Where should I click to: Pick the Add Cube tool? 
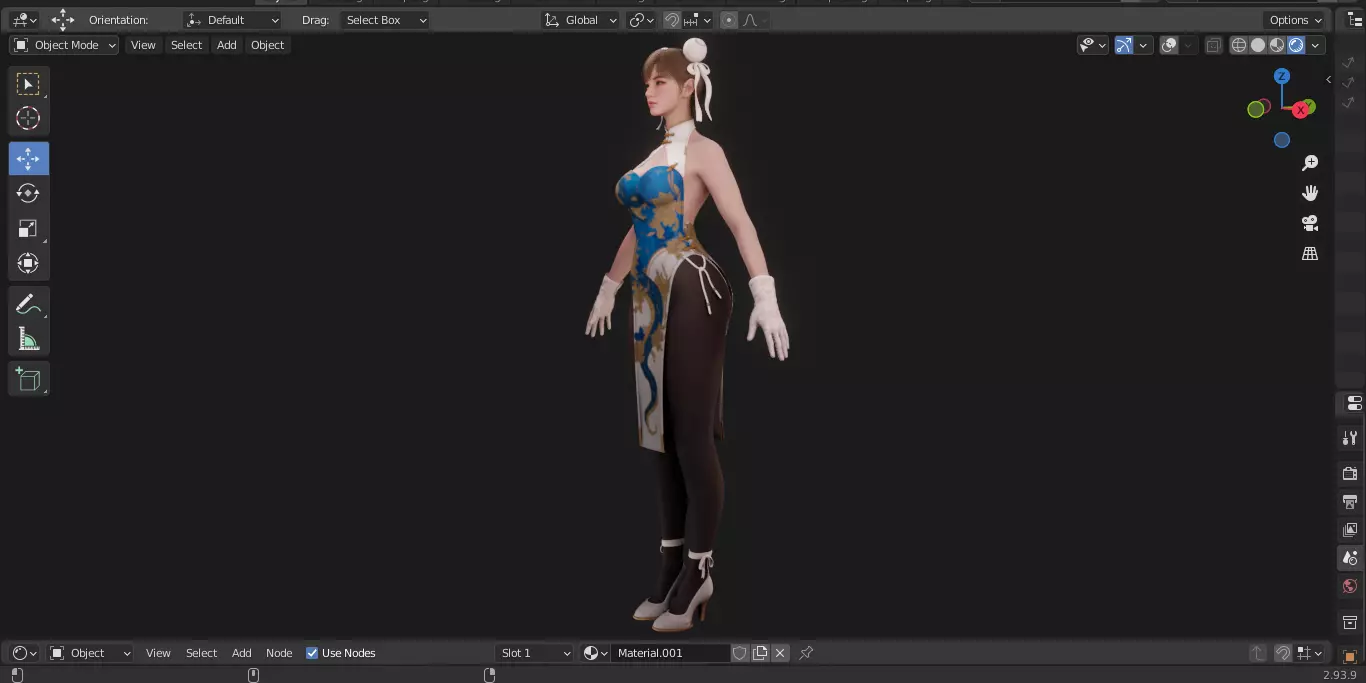(x=28, y=379)
